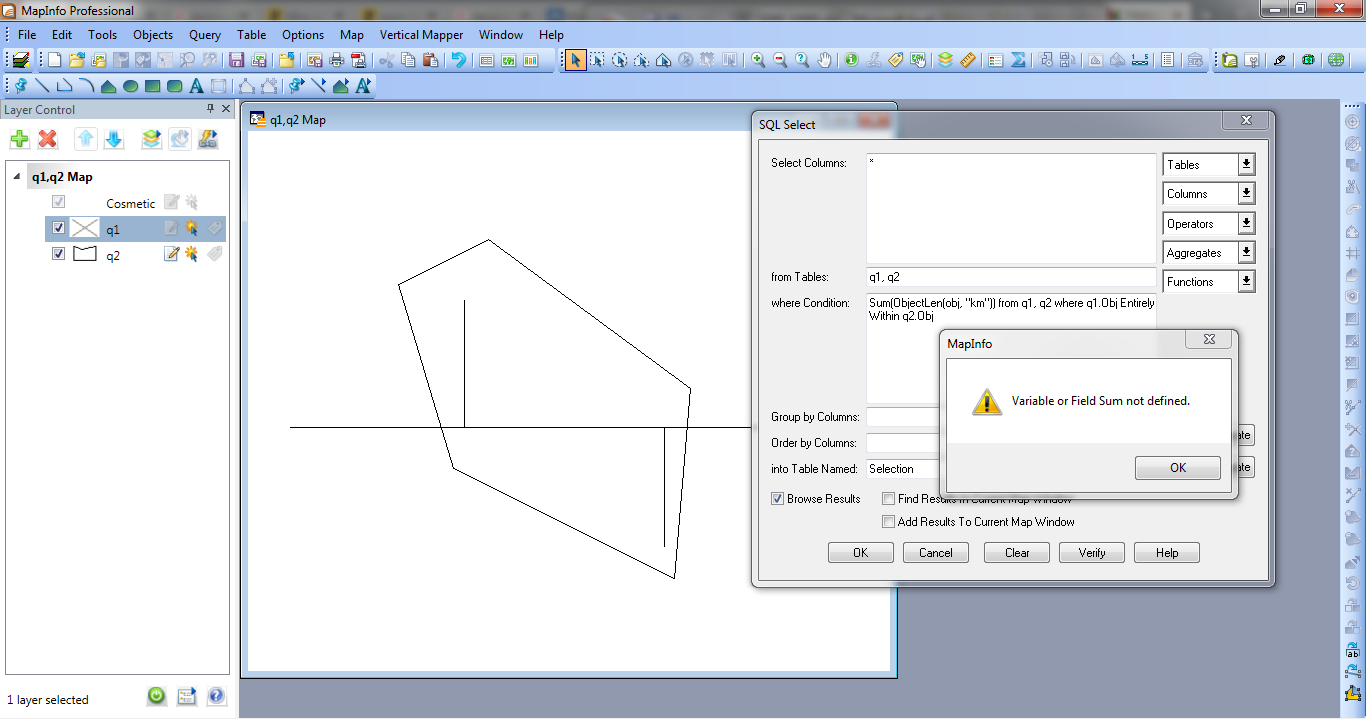Uncheck the Browse Results checkbox
1366x719 pixels.
pos(777,499)
